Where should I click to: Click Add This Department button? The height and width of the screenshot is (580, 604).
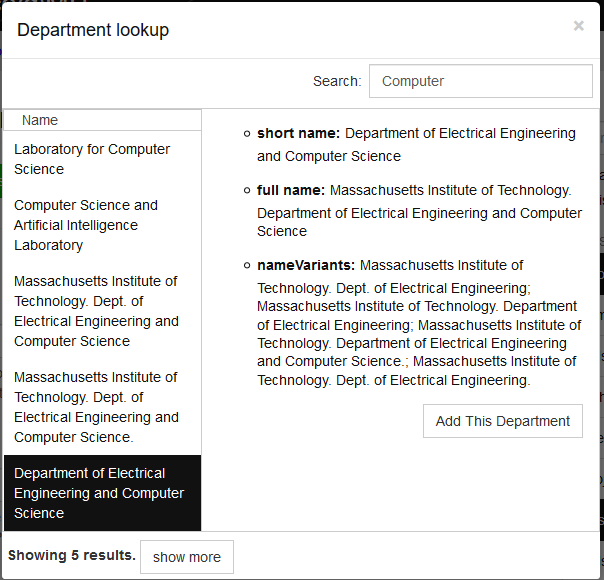[x=503, y=421]
